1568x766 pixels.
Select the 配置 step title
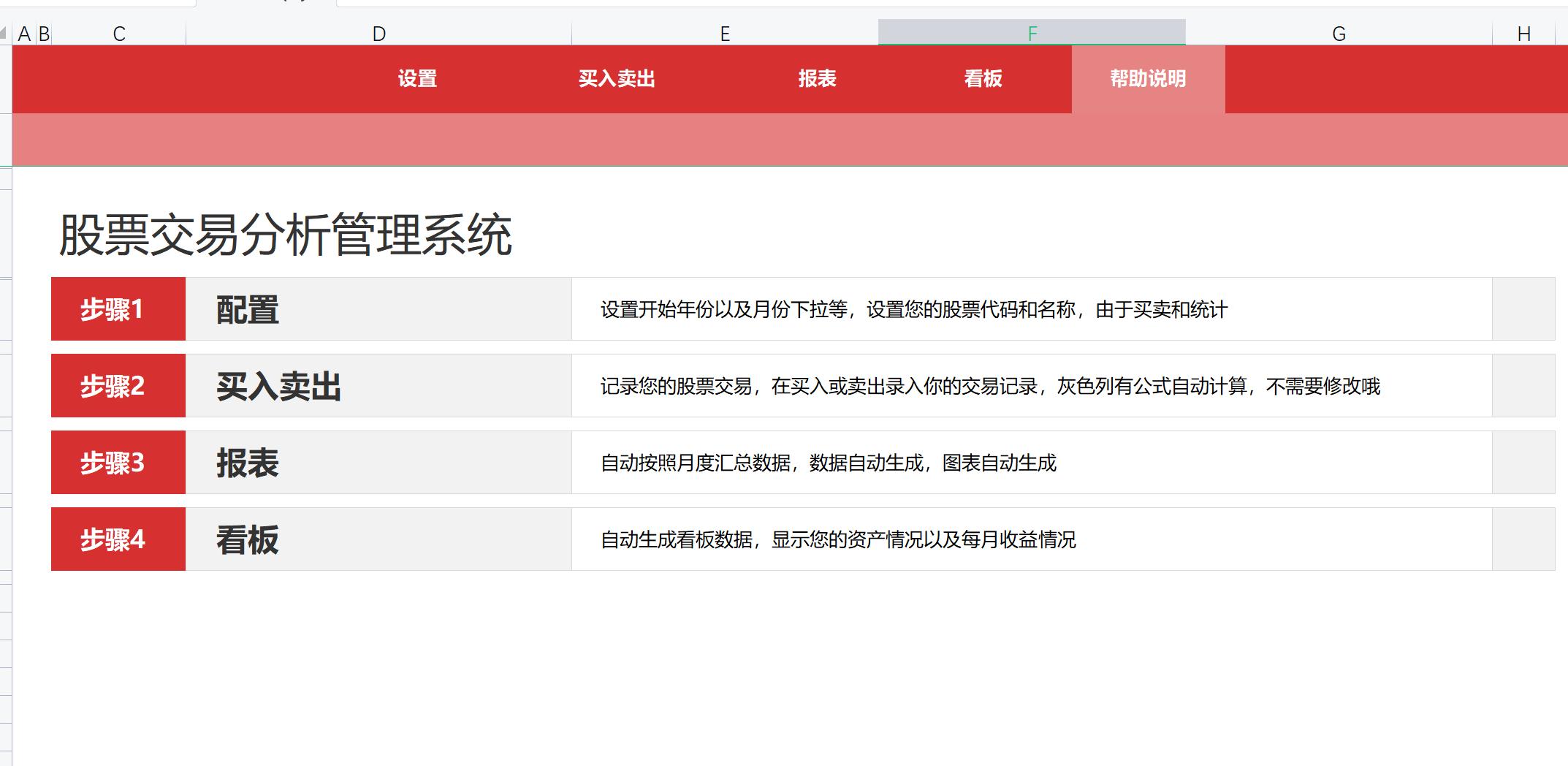click(246, 308)
